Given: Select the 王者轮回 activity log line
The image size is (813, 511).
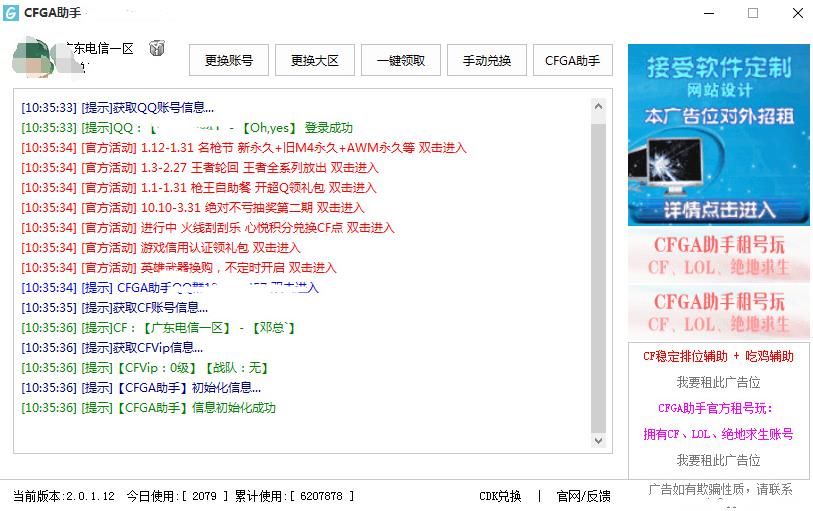Looking at the screenshot, I should pos(200,168).
